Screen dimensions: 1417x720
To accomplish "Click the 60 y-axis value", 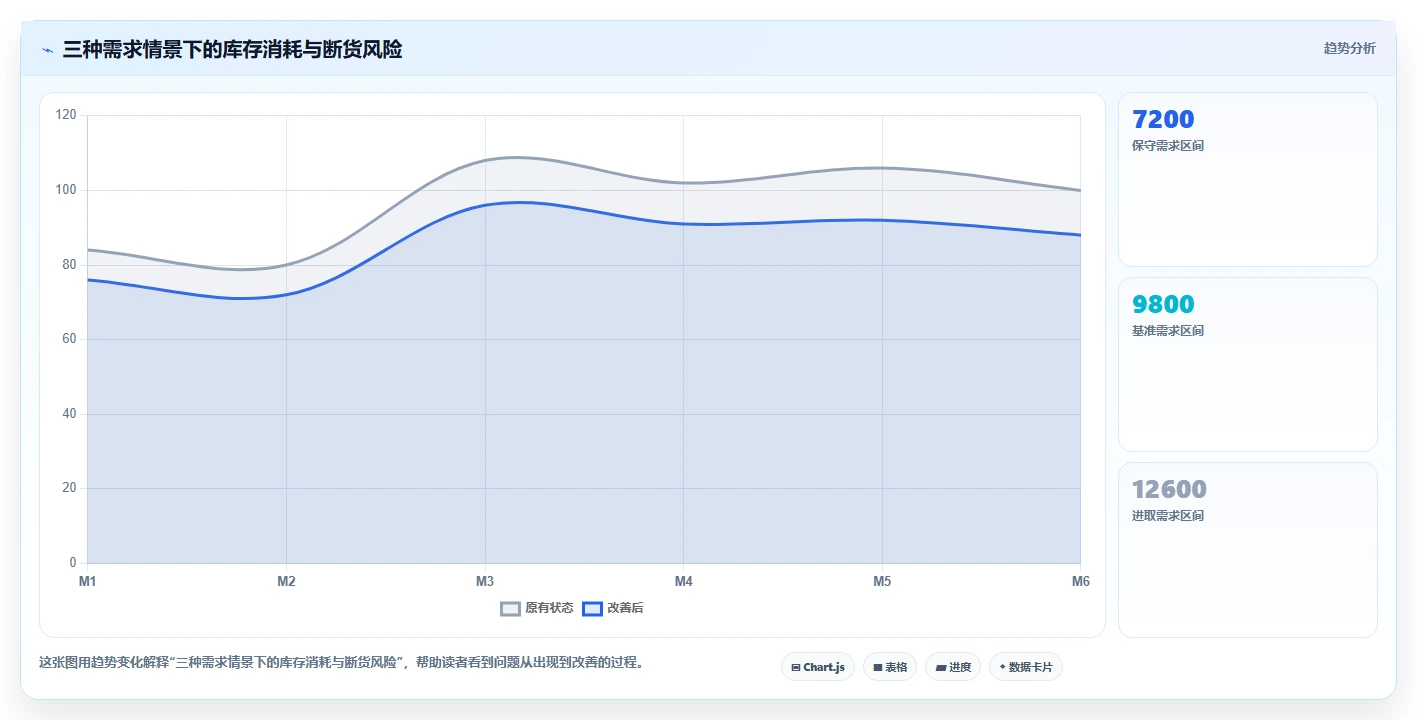I will click(x=69, y=339).
